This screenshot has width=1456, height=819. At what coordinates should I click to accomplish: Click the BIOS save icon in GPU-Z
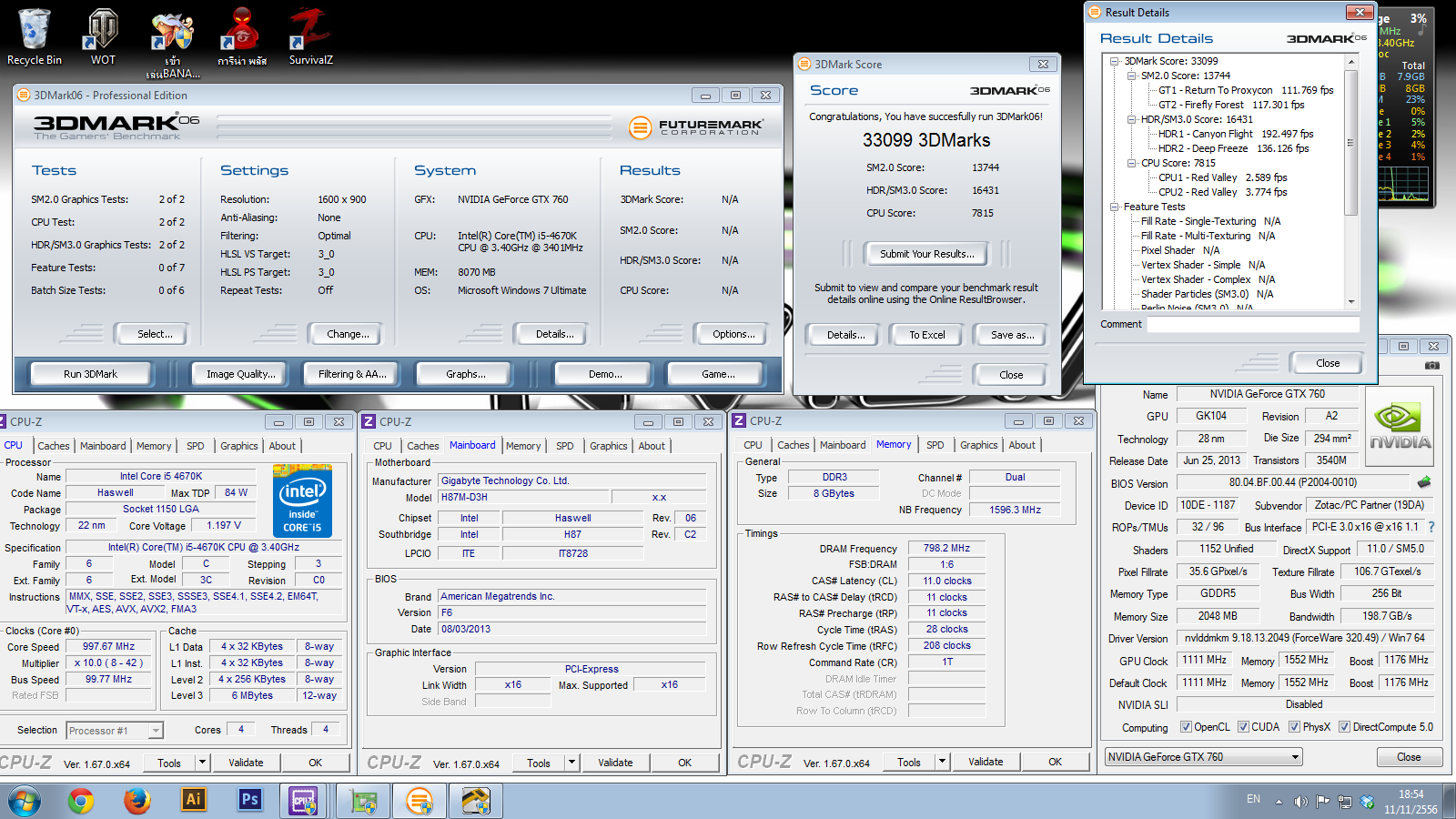pos(1424,482)
